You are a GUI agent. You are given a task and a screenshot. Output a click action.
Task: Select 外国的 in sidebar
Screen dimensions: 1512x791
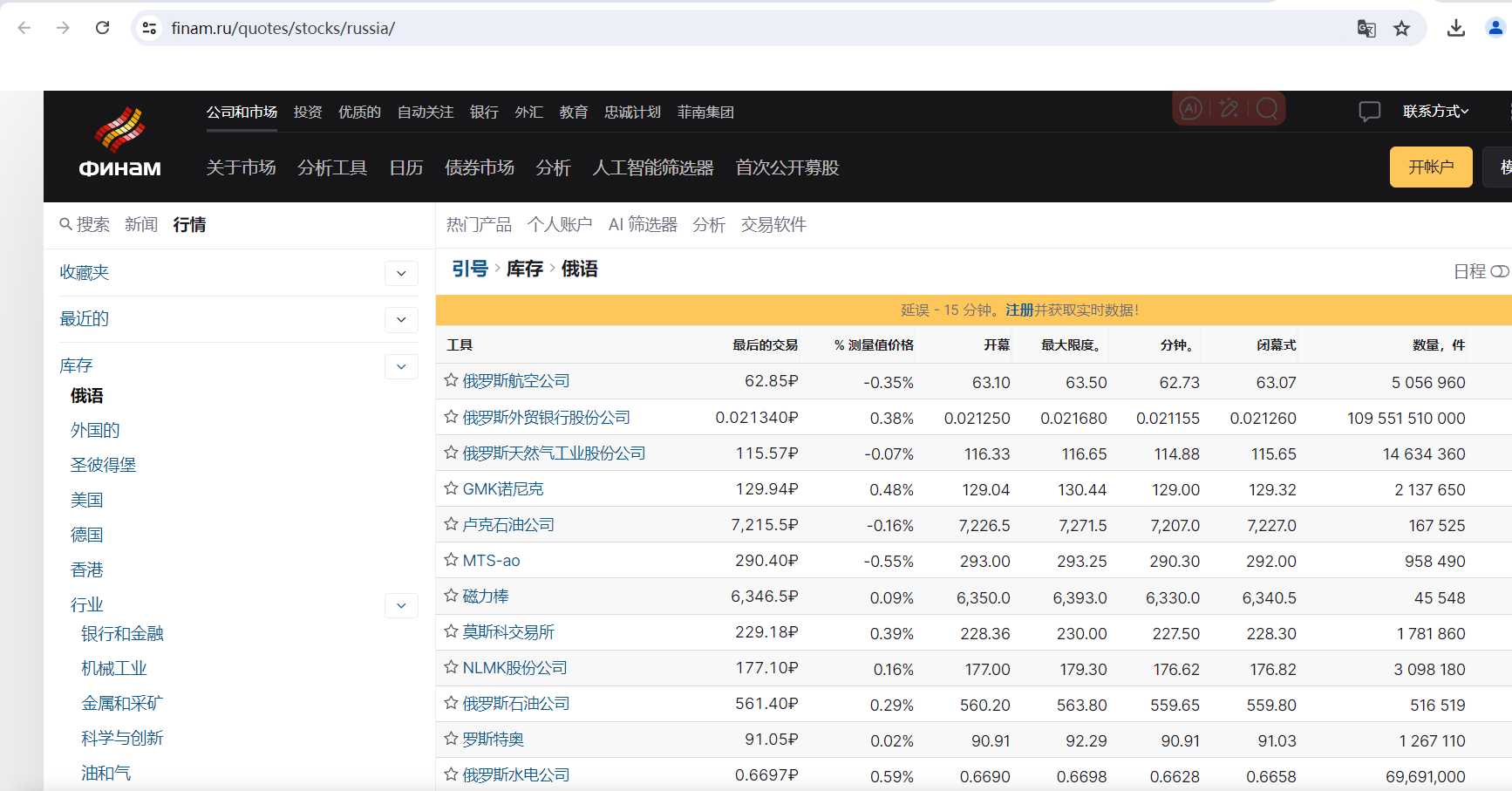(95, 430)
